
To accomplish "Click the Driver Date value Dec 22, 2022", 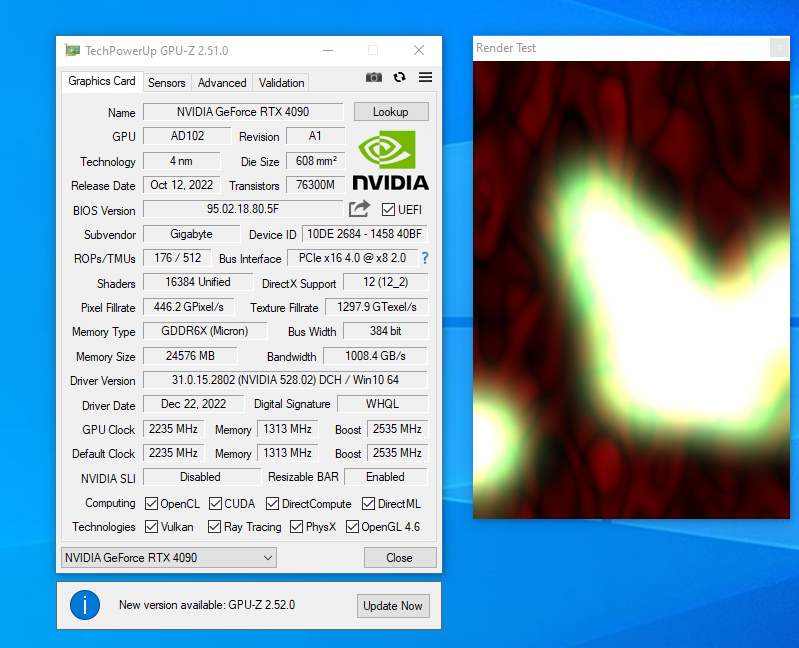I will [x=194, y=404].
